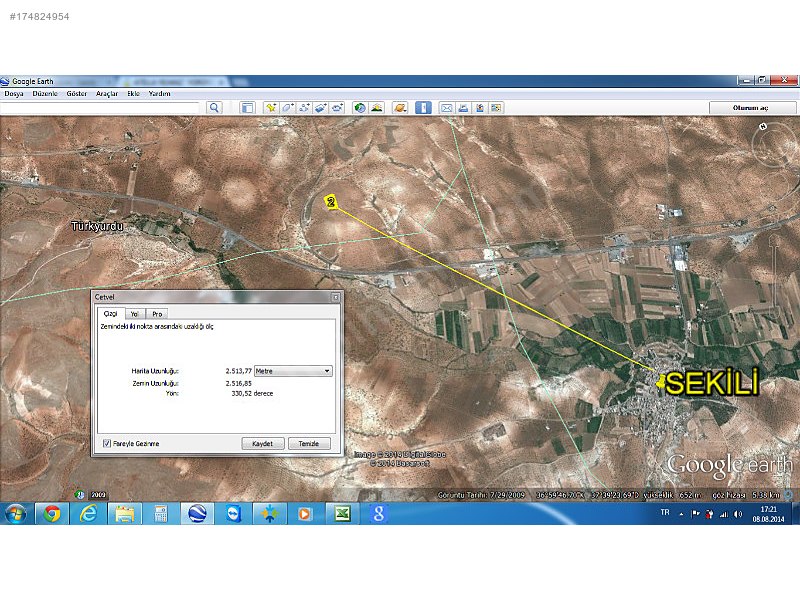
Task: Click the 330,52 derece heading value
Action: [x=252, y=393]
